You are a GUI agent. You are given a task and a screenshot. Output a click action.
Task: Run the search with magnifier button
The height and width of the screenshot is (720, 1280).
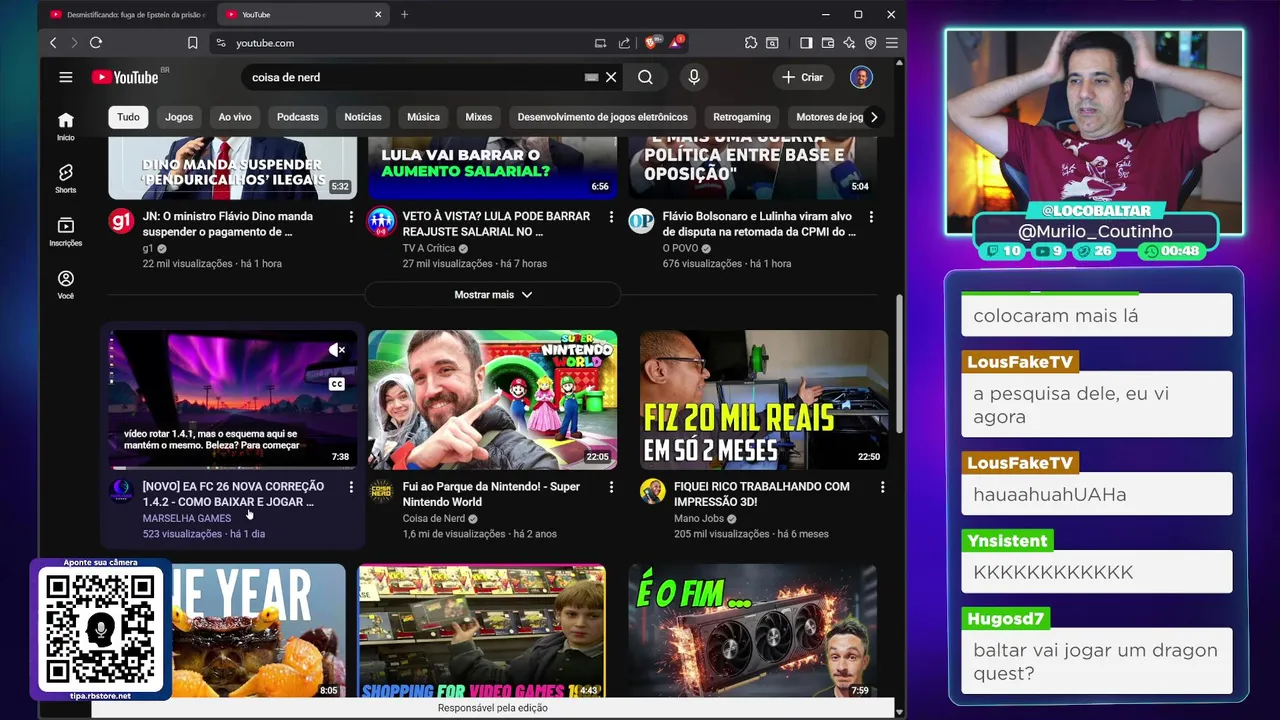coord(645,77)
